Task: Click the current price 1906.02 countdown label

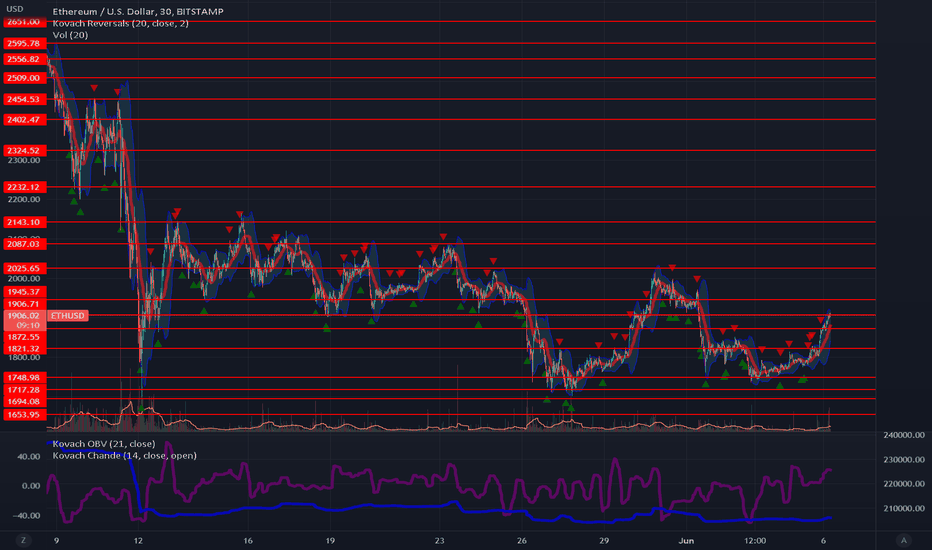Action: pos(24,320)
